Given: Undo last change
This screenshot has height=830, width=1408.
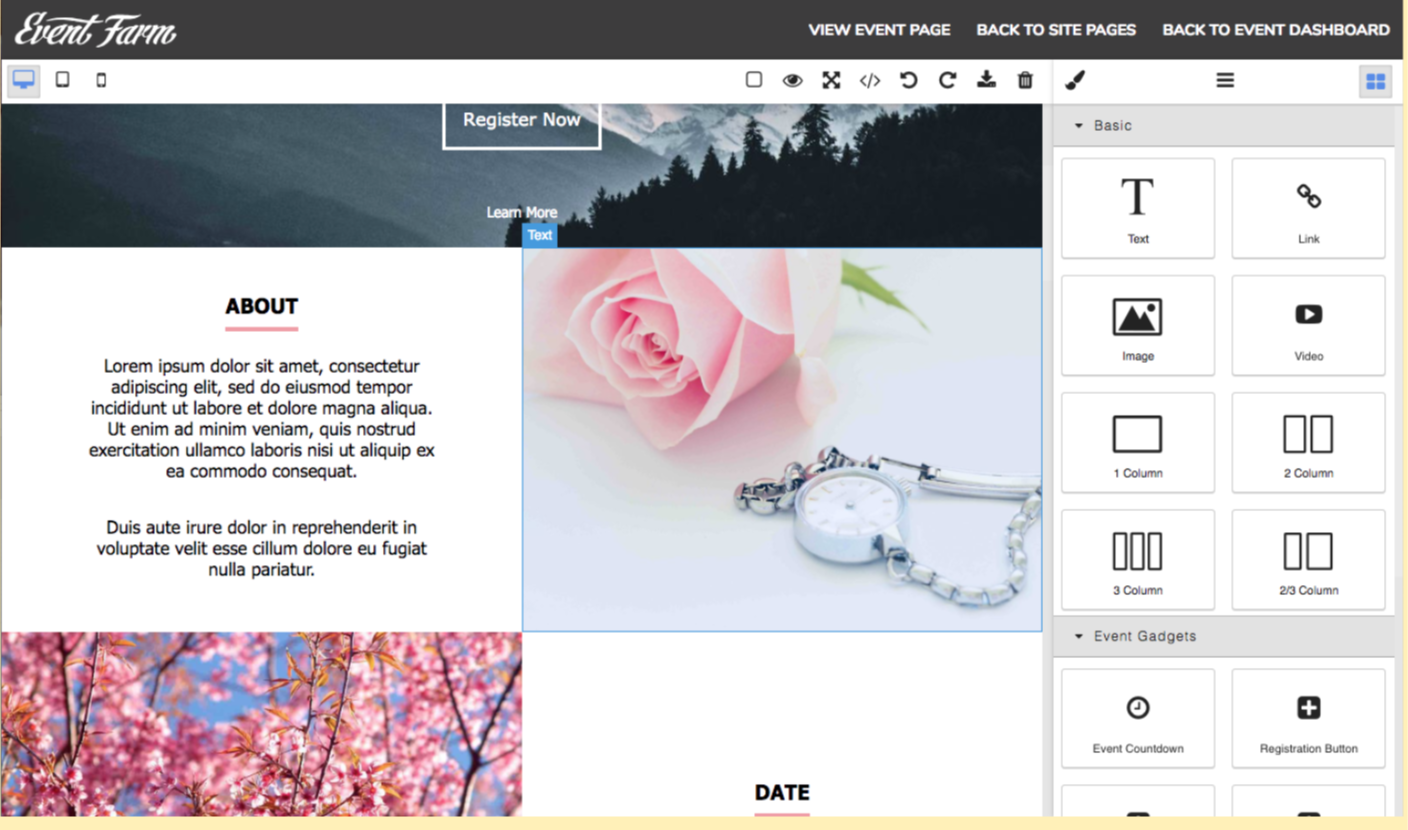Looking at the screenshot, I should point(908,80).
